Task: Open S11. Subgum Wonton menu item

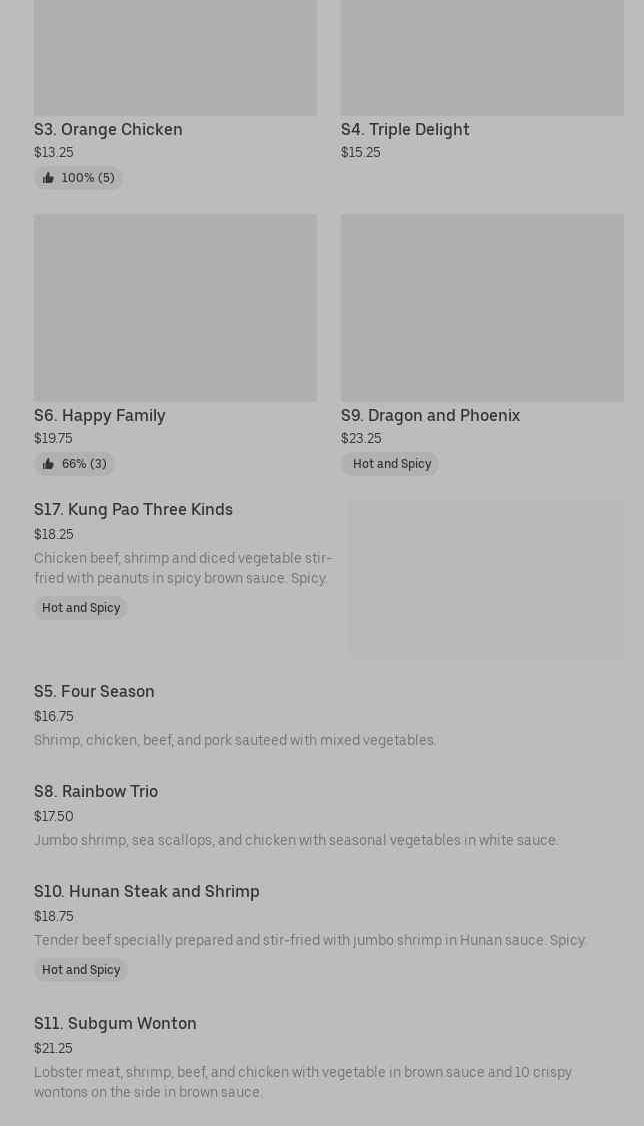Action: tap(115, 1023)
